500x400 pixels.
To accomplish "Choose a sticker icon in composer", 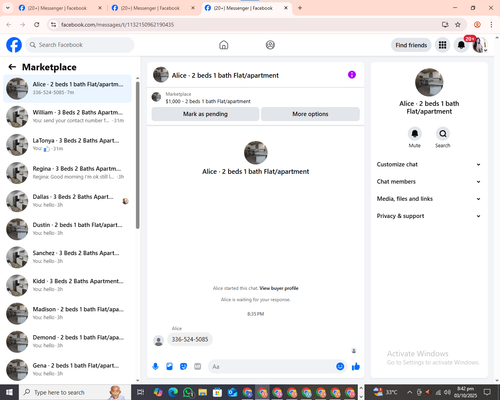I will pyautogui.click(x=183, y=367).
